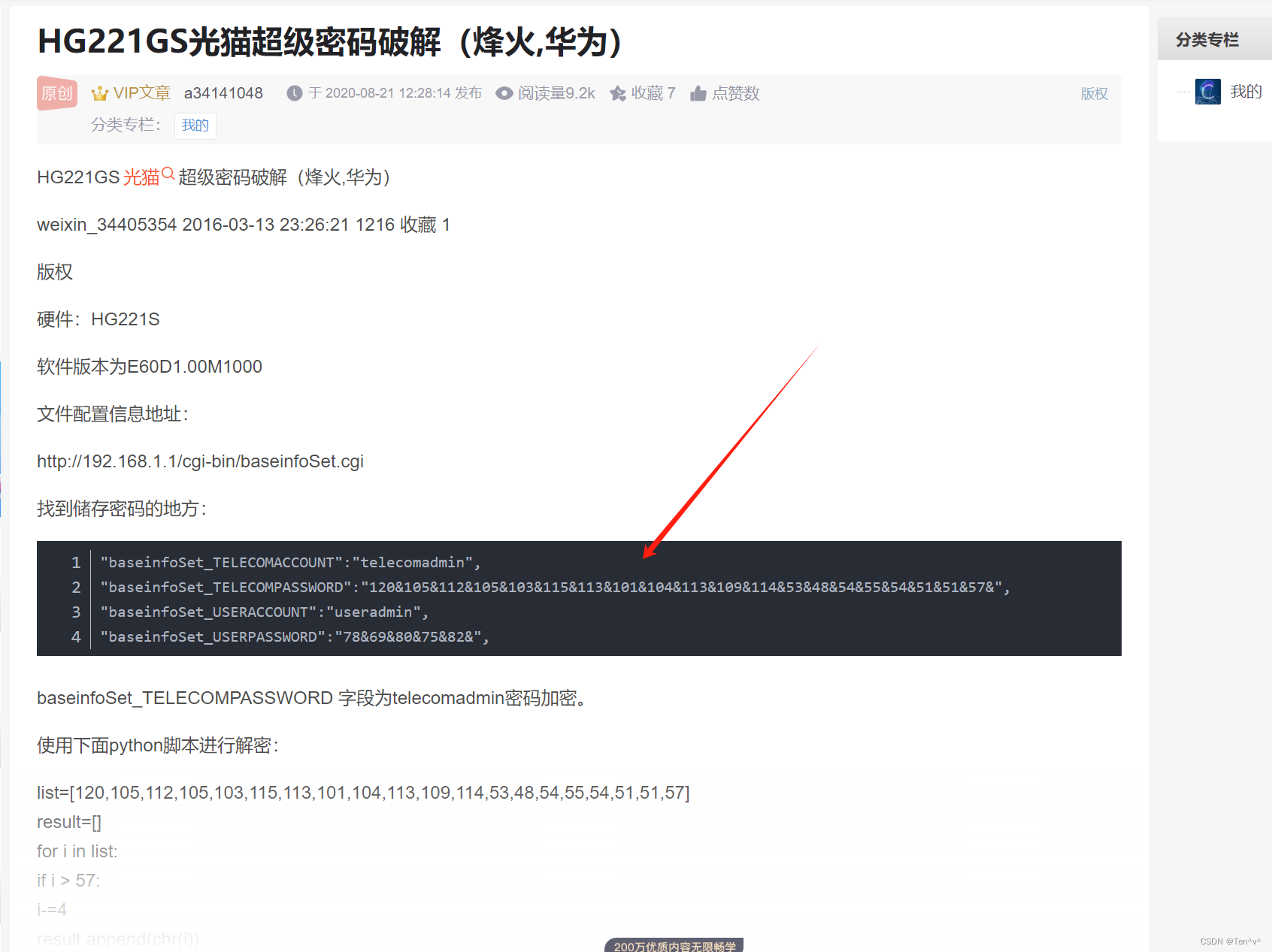Click code line 2 with TELECOMPASSWORD
The height and width of the screenshot is (952, 1272).
pos(555,587)
